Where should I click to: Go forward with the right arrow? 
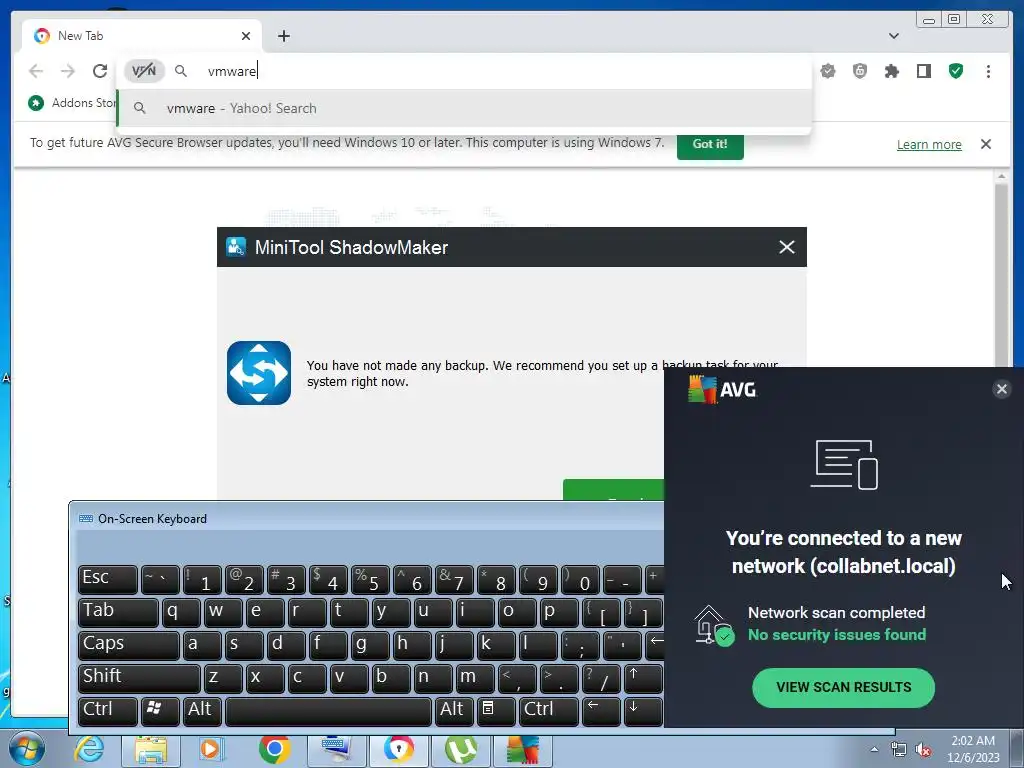click(68, 71)
